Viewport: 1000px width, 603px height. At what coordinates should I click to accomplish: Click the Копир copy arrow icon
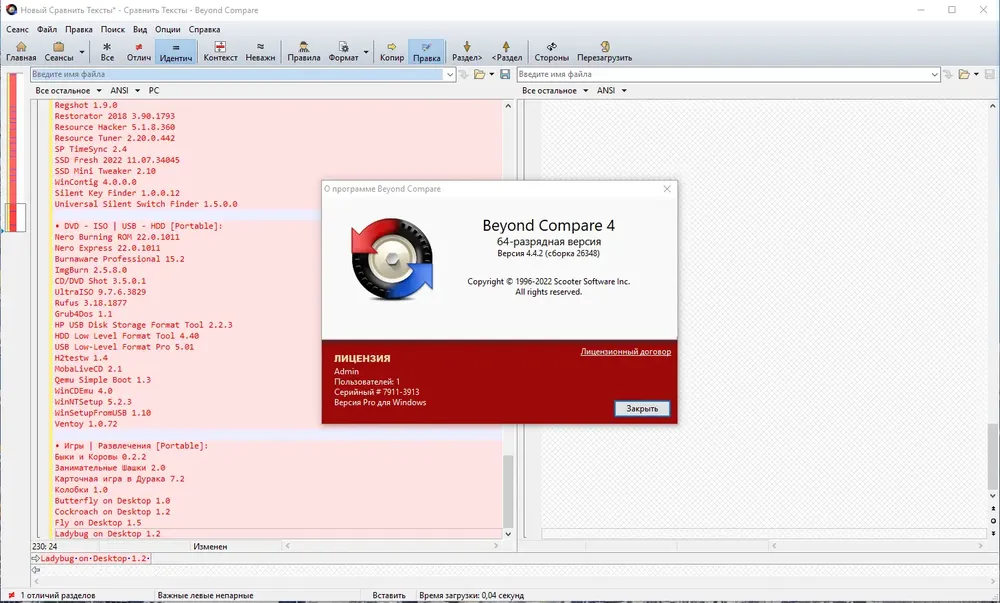pyautogui.click(x=392, y=52)
